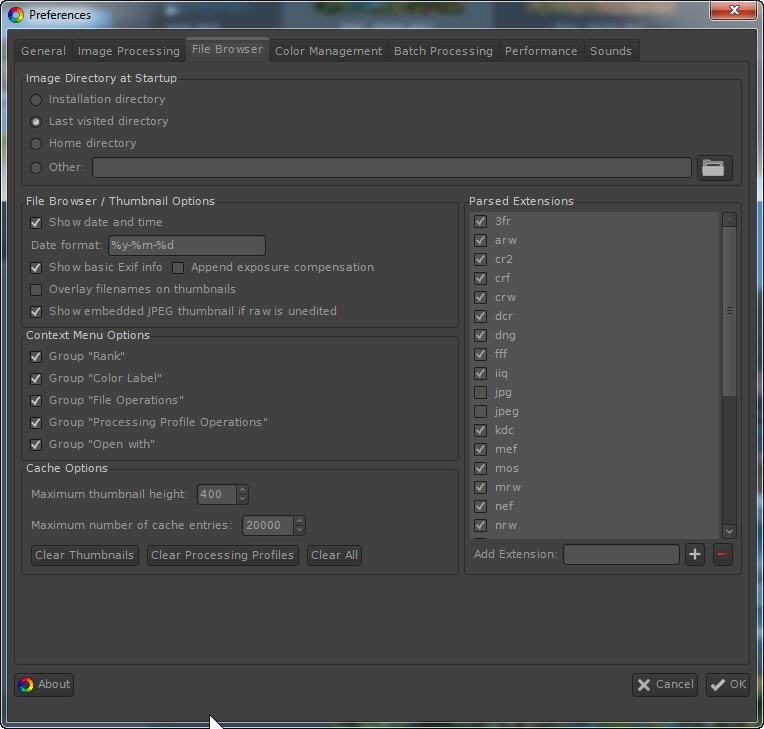Select Home directory radio option
Image resolution: width=764 pixels, height=729 pixels.
click(x=37, y=144)
